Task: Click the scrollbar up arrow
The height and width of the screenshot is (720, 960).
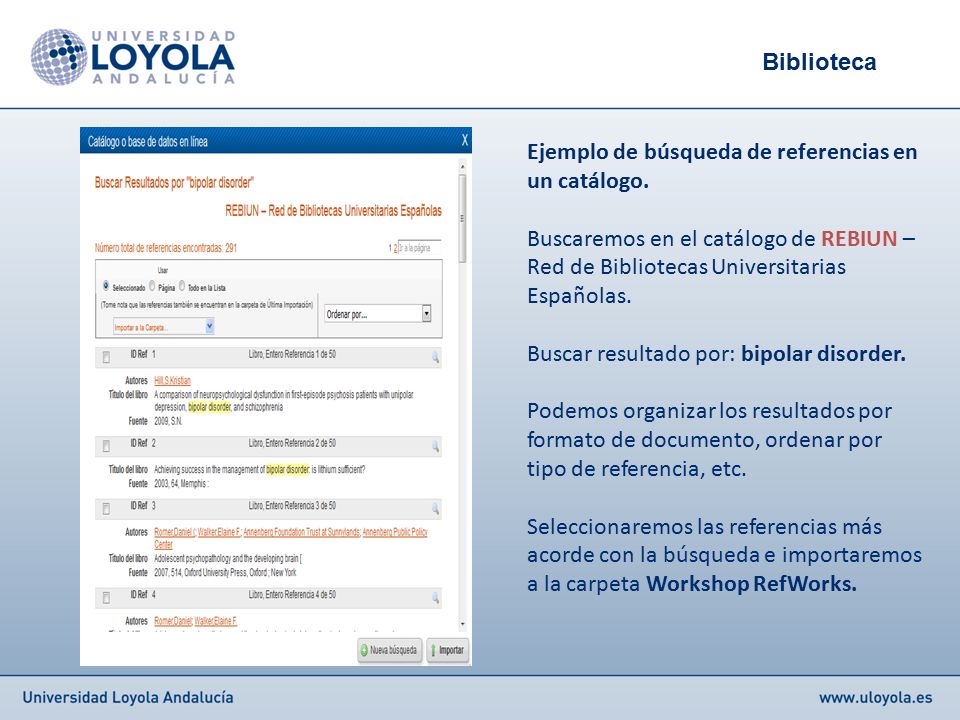Action: [x=462, y=166]
